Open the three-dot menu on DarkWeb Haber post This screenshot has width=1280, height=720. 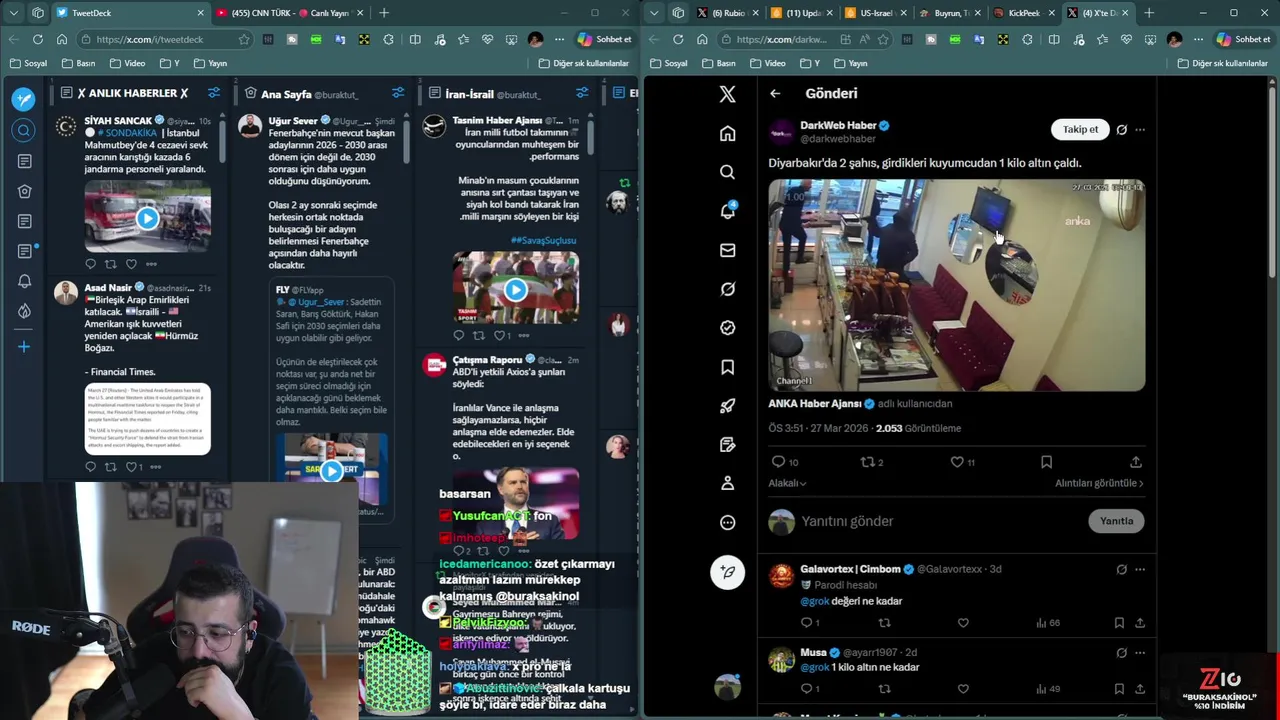[x=1140, y=130]
